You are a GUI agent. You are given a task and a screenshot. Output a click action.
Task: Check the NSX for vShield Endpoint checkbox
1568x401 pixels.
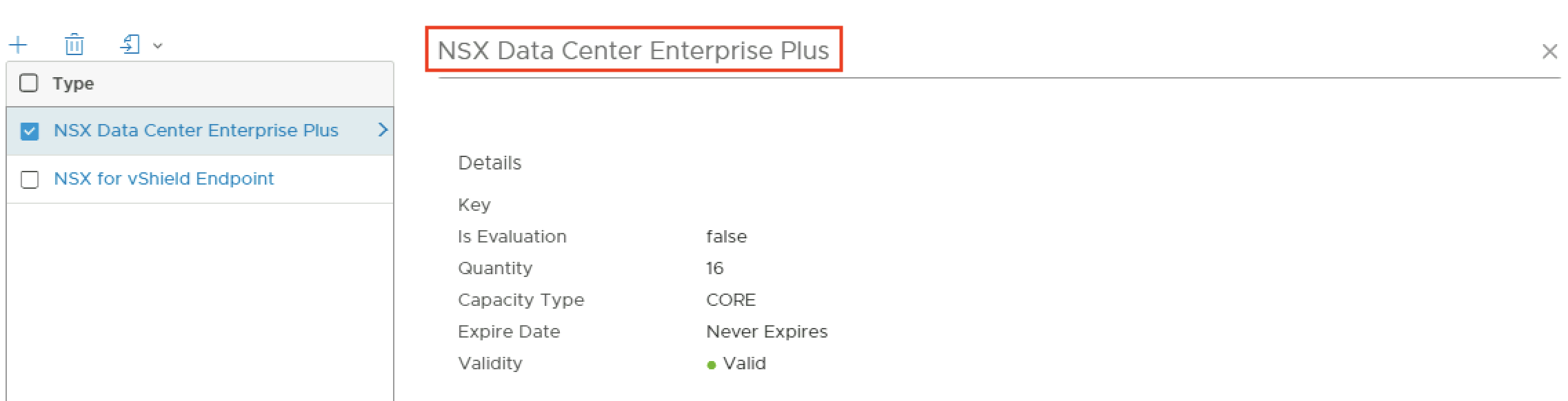pyautogui.click(x=30, y=180)
